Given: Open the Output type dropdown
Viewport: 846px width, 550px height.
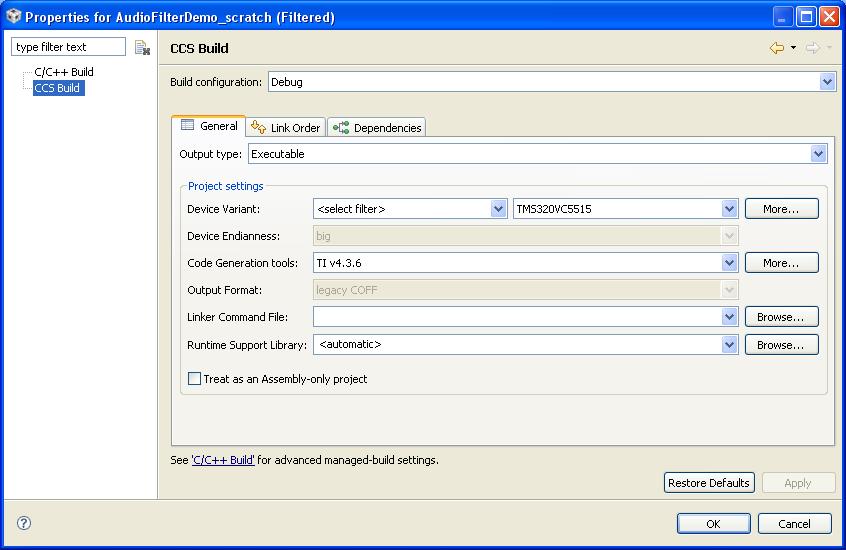Looking at the screenshot, I should tap(819, 154).
